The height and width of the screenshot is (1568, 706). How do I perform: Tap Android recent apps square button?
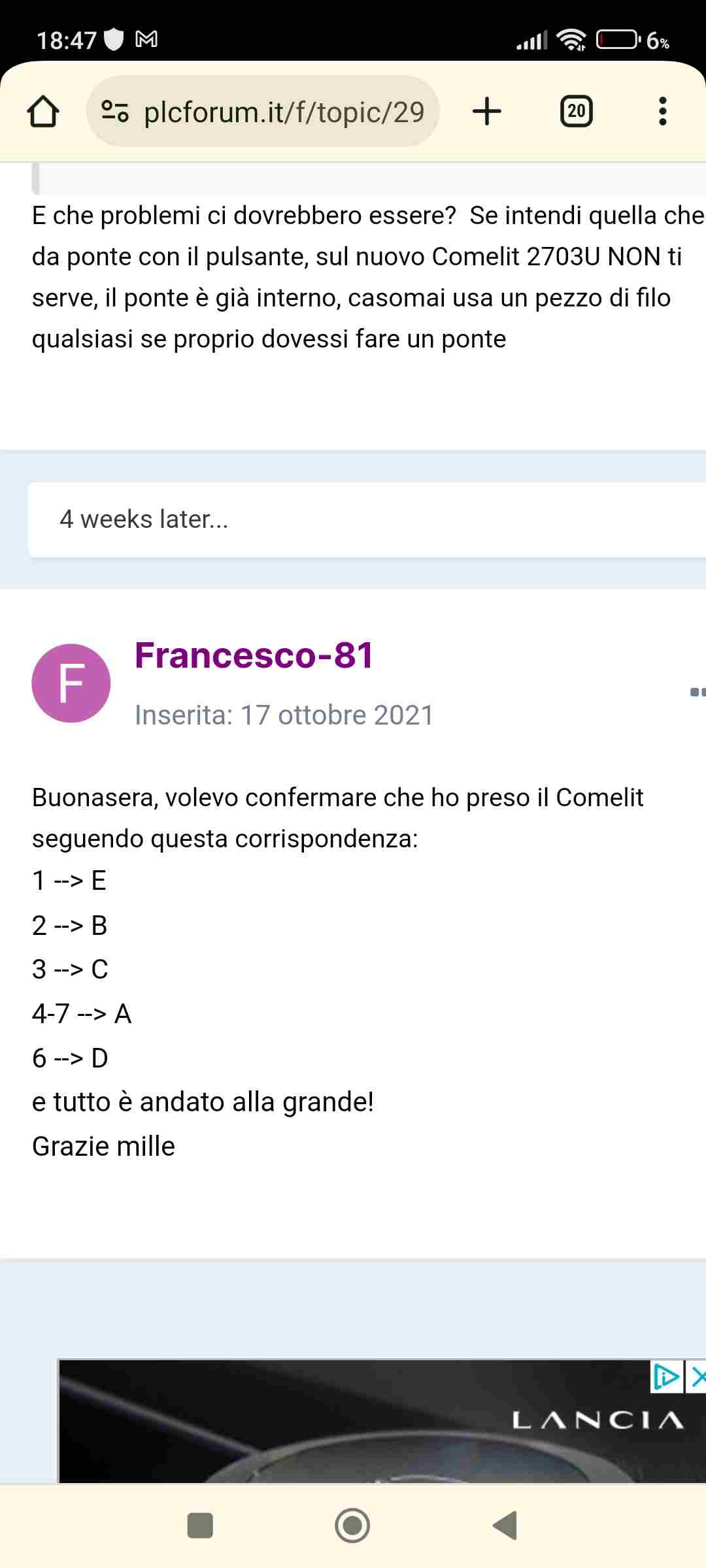click(x=200, y=1526)
